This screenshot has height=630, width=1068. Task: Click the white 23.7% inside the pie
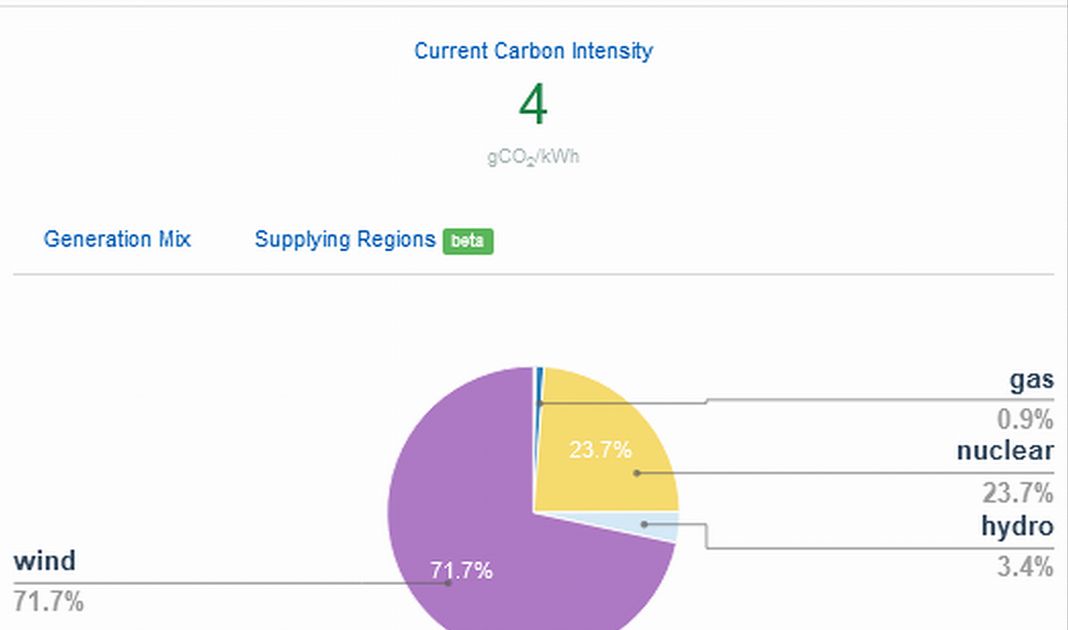pyautogui.click(x=600, y=450)
